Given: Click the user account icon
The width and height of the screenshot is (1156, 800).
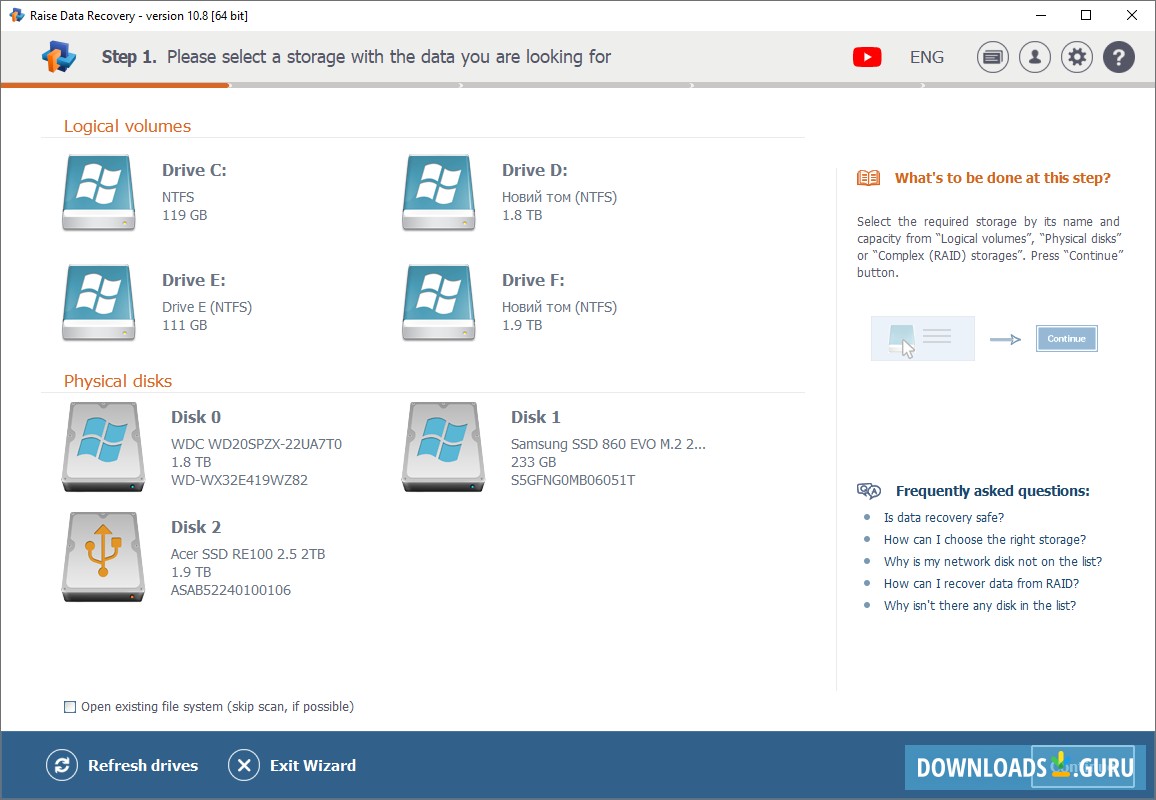Looking at the screenshot, I should coord(1034,57).
